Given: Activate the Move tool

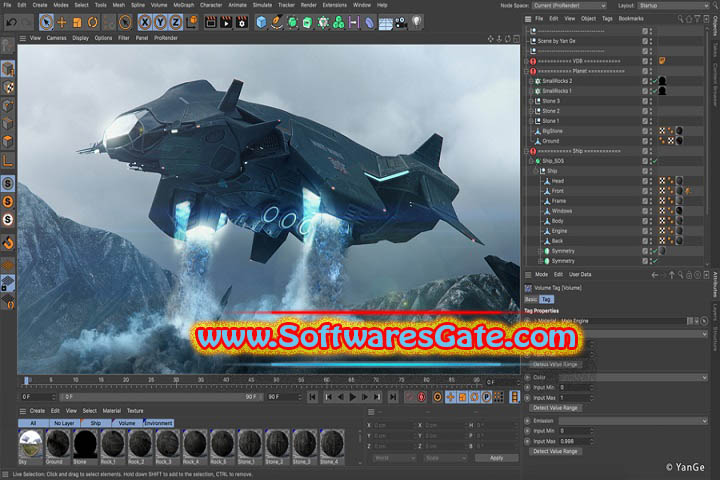Looking at the screenshot, I should point(62,22).
